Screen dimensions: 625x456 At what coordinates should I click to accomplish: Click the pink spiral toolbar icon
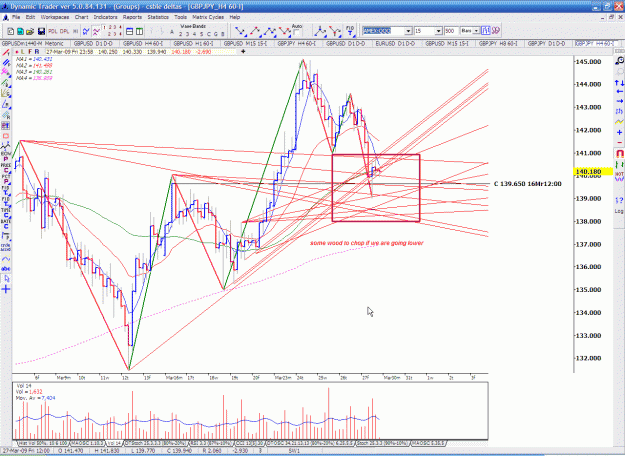pyautogui.click(x=495, y=31)
